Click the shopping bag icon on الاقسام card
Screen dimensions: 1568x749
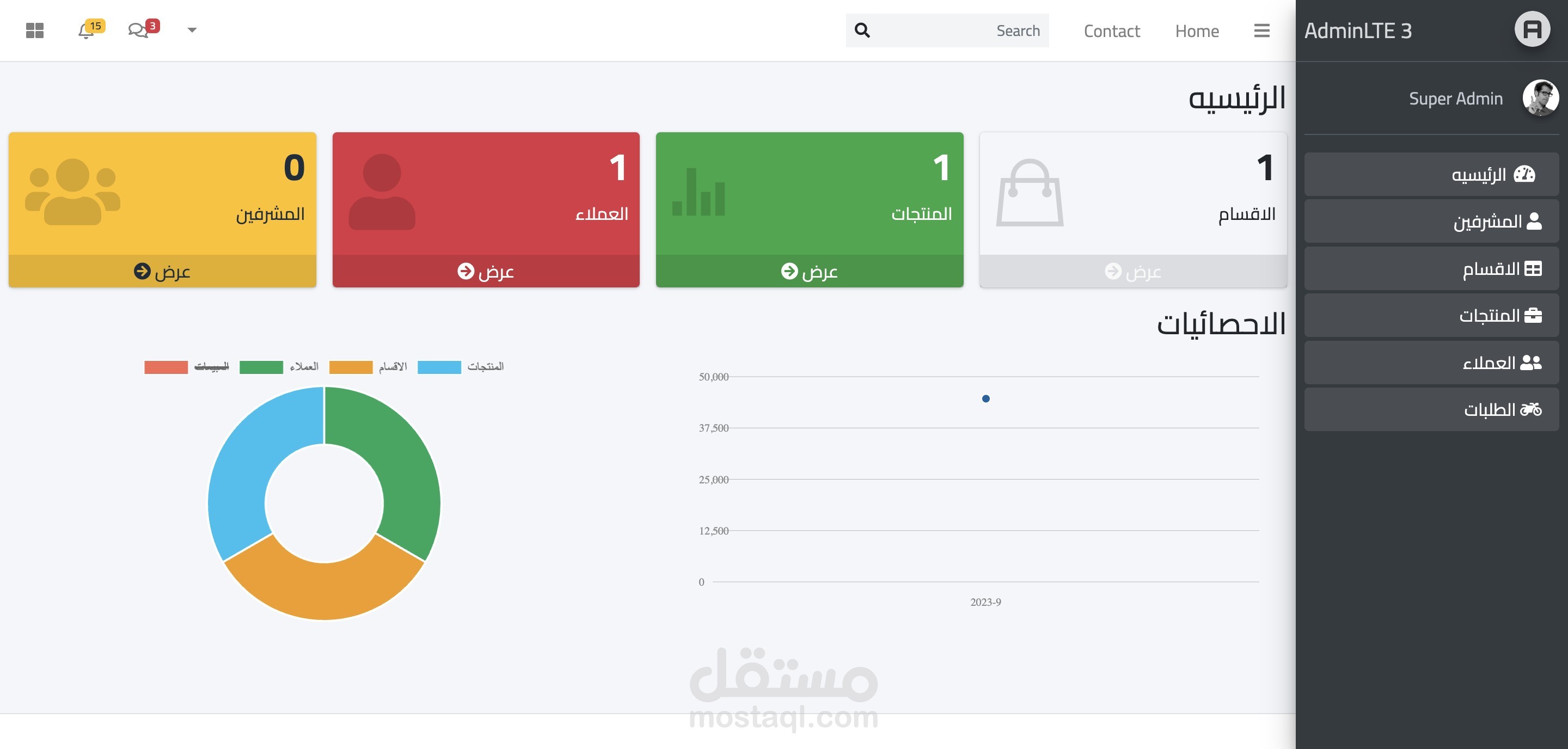click(1030, 193)
